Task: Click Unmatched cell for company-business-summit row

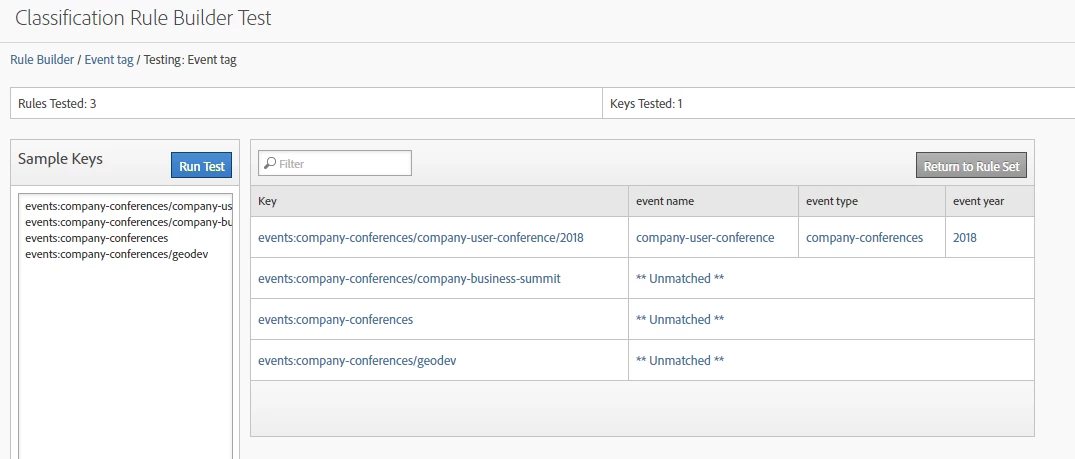Action: [x=680, y=279]
